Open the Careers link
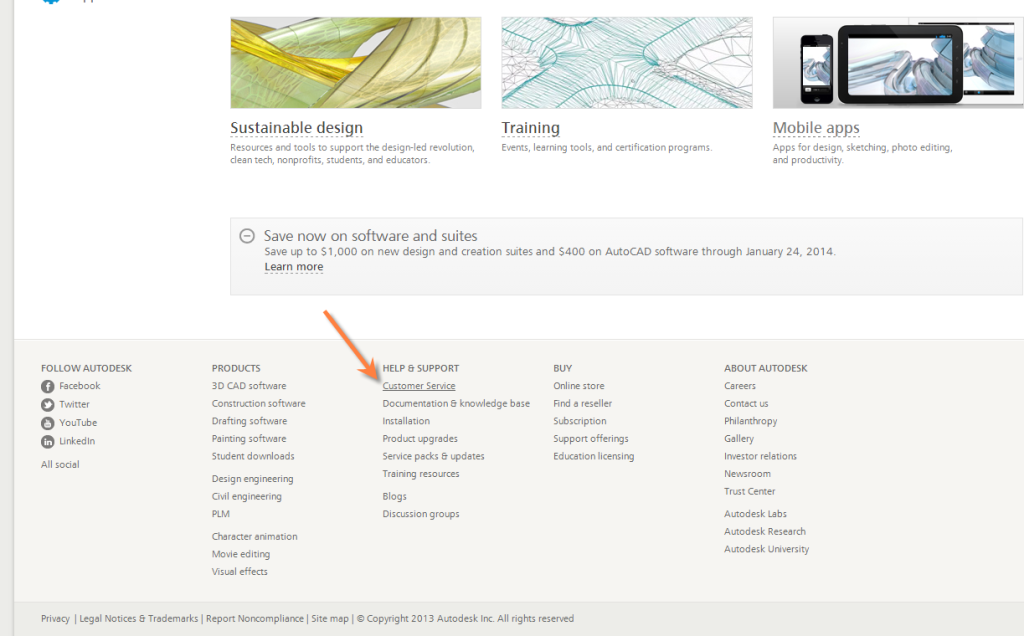Viewport: 1024px width, 636px height. (x=740, y=386)
